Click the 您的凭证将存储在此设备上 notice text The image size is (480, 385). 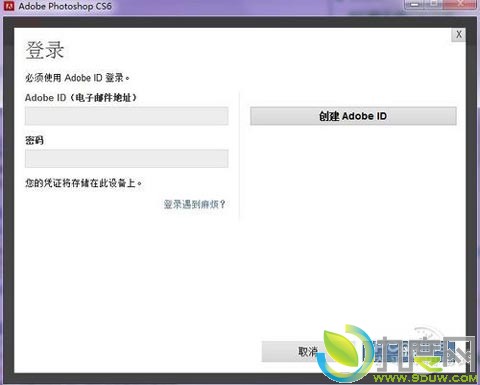pyautogui.click(x=84, y=183)
